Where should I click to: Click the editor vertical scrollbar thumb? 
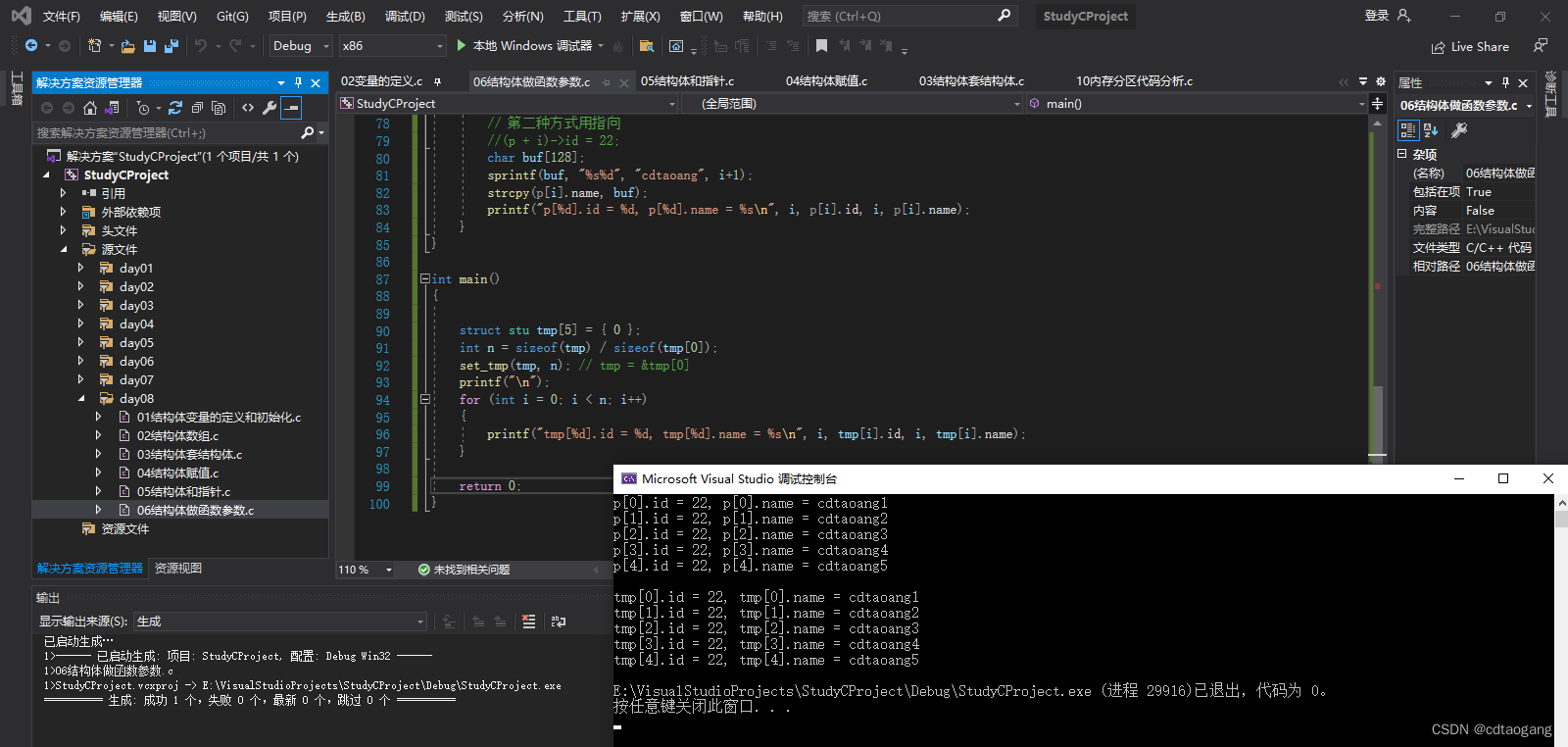(1377, 419)
